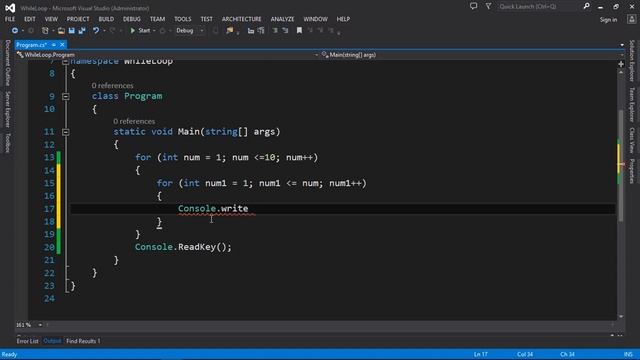
Task: Click the editor vertical scrollbar thumb
Action: tap(621, 165)
